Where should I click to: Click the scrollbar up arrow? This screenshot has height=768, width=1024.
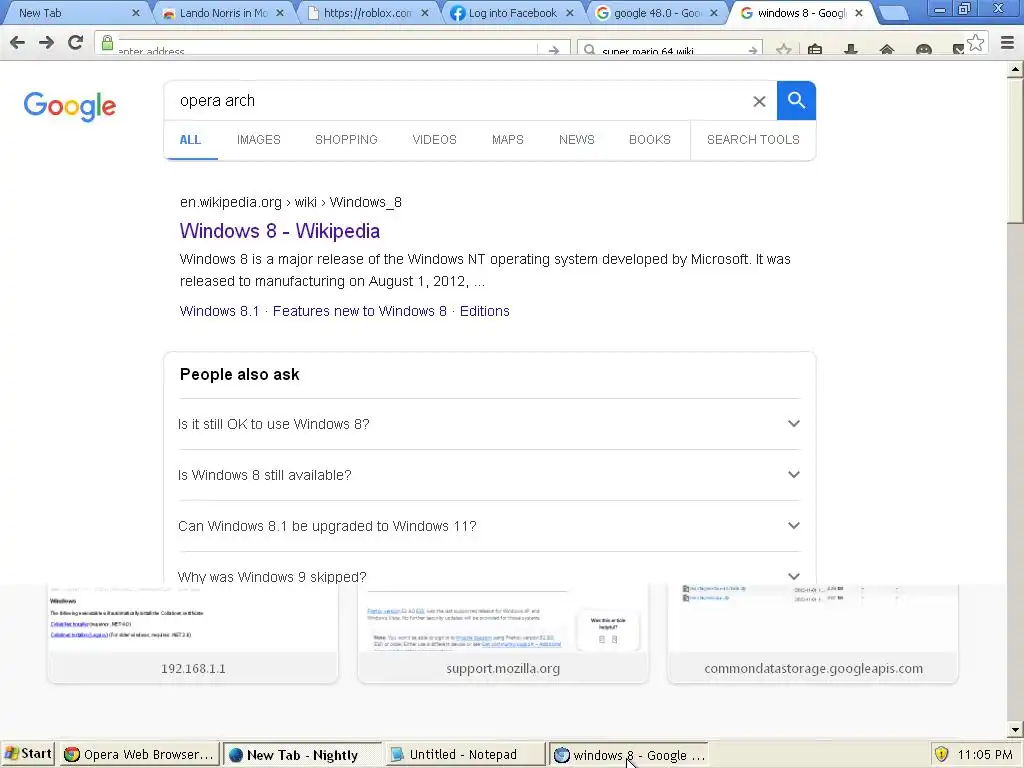[x=1015, y=69]
